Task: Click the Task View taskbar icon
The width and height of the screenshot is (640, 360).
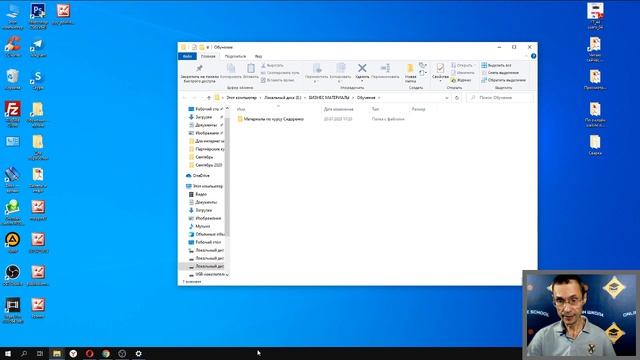Action: (x=40, y=353)
